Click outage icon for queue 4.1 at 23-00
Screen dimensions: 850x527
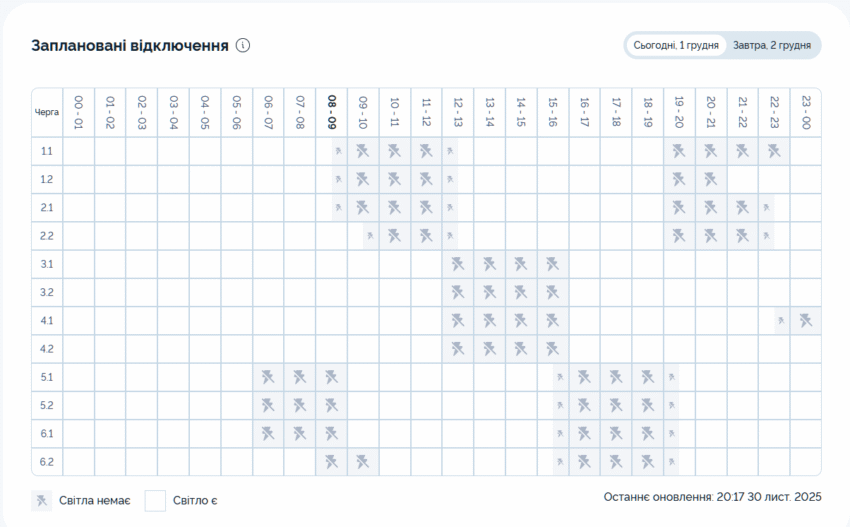tap(805, 321)
